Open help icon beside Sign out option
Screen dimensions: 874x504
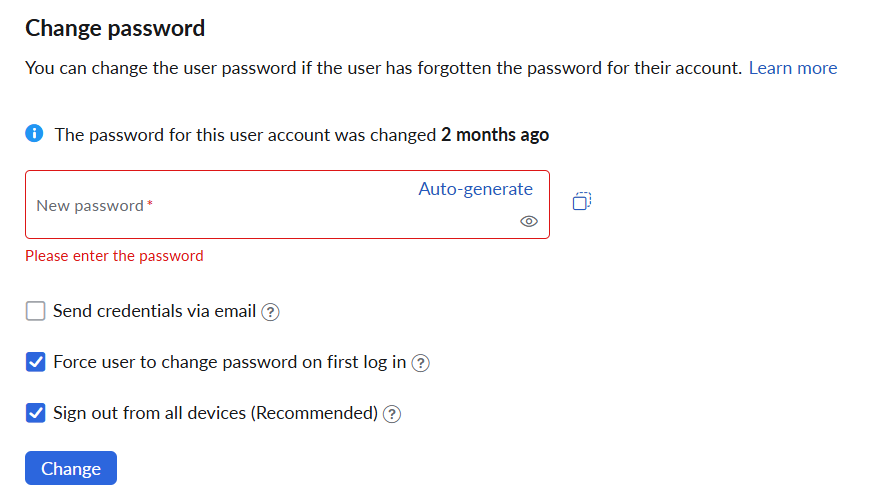point(392,414)
